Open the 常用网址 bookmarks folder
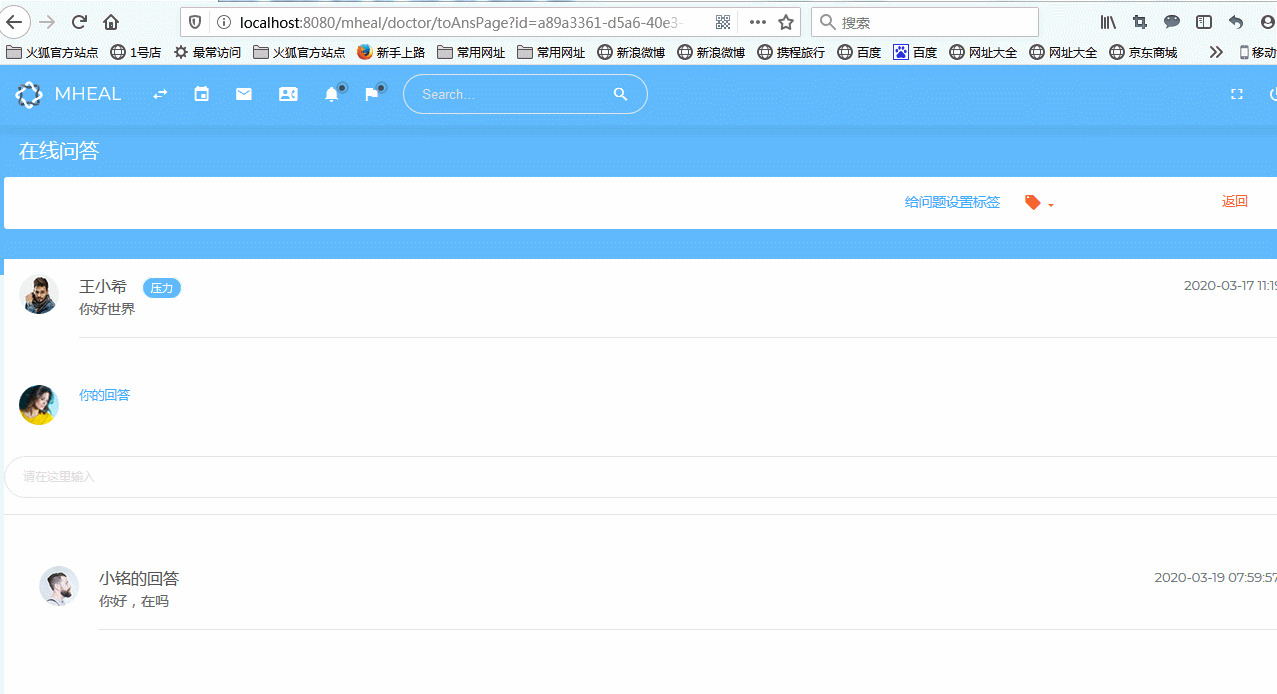Viewport: 1277px width, 694px height. click(470, 51)
